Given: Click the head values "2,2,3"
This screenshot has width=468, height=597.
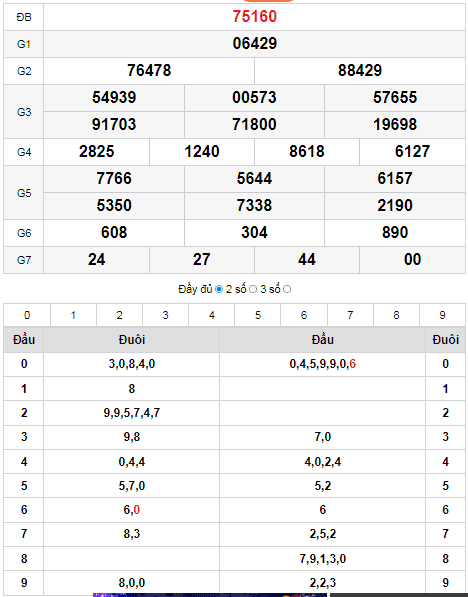Looking at the screenshot, I should click(323, 583).
